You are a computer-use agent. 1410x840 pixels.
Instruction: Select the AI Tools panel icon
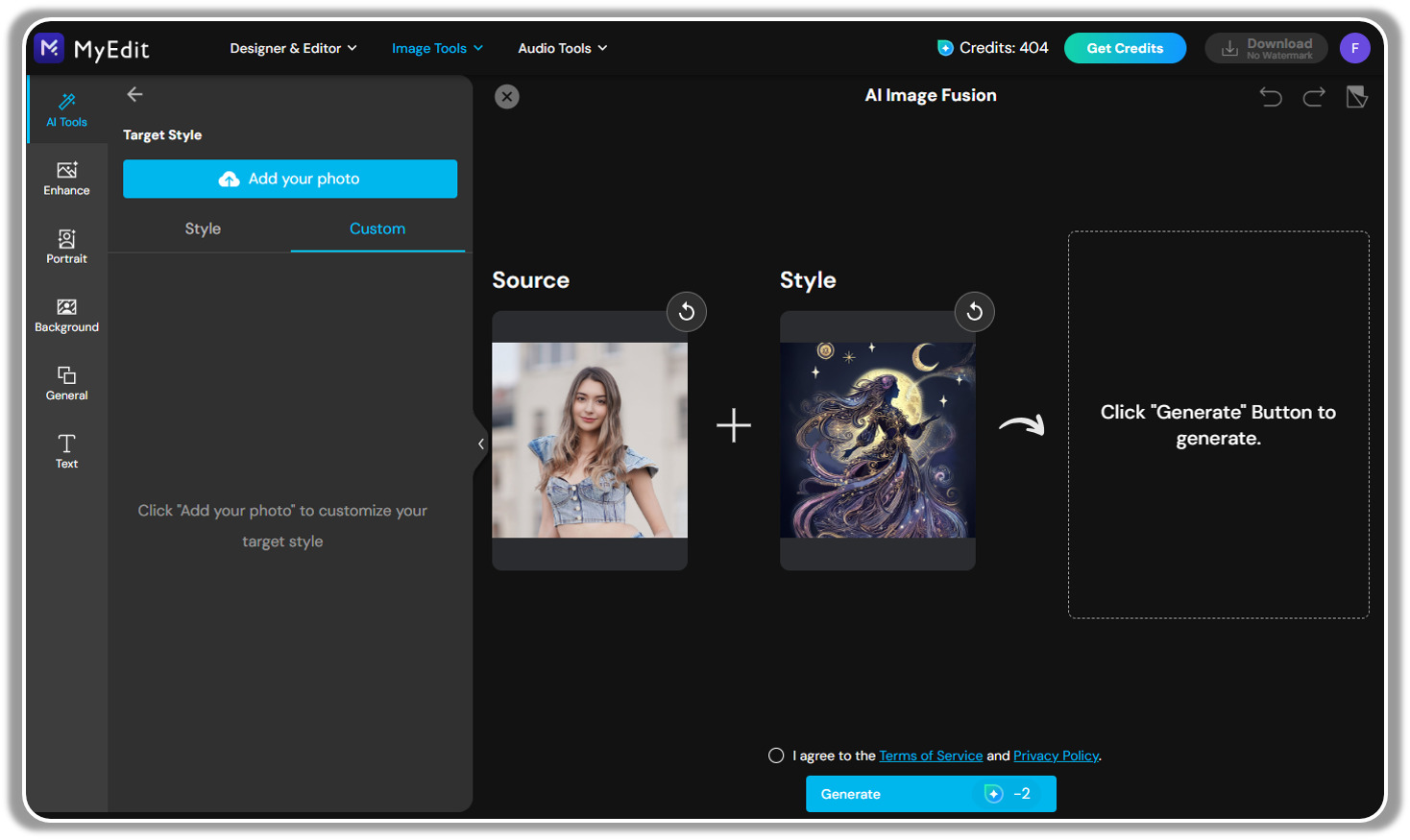[x=66, y=108]
